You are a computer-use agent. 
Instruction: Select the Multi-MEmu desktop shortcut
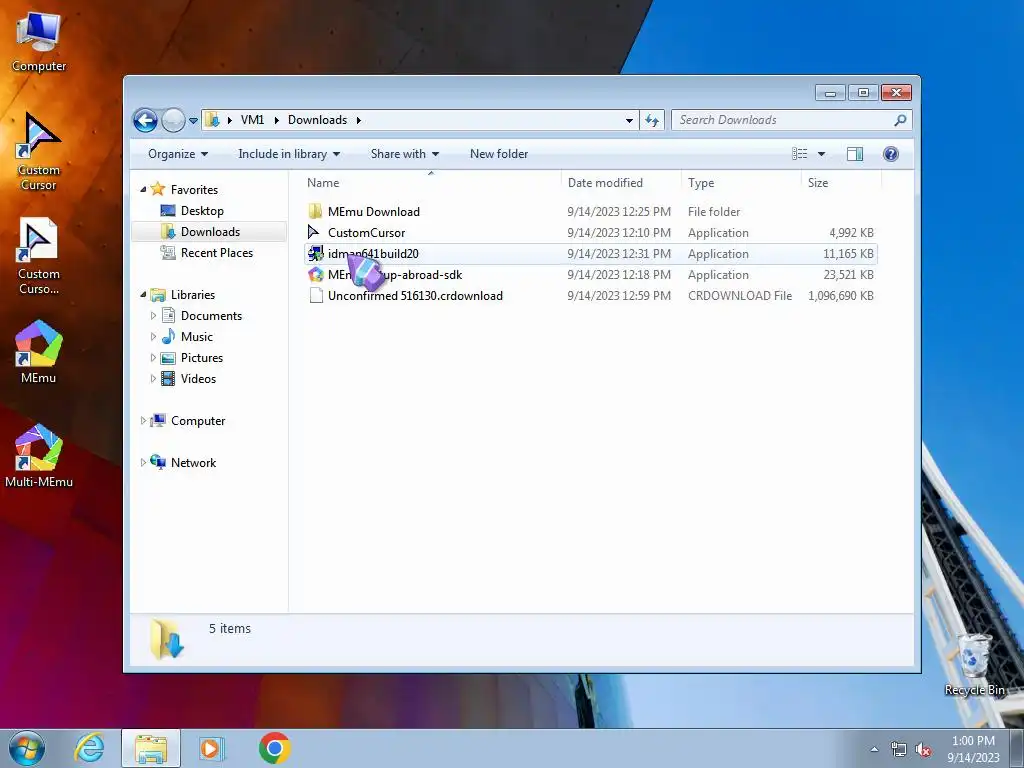(x=38, y=455)
